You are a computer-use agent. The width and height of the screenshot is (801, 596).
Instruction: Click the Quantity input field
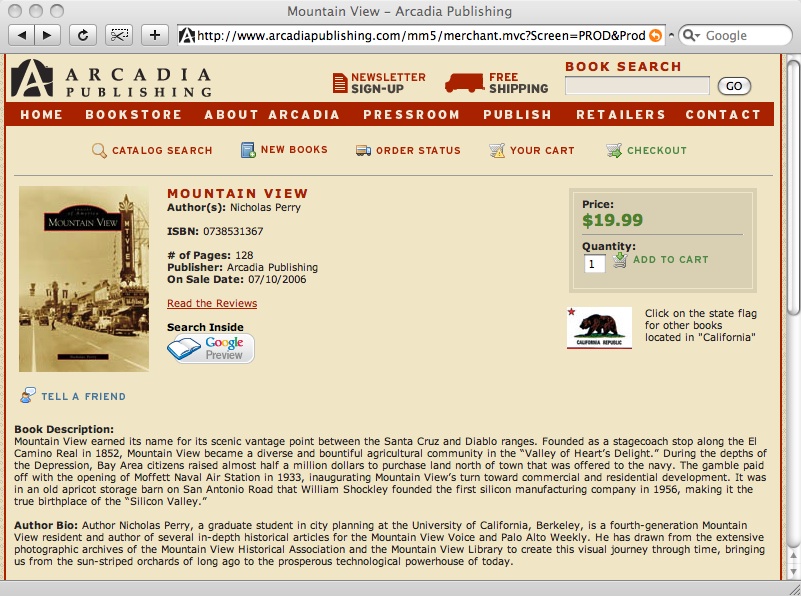coord(595,264)
